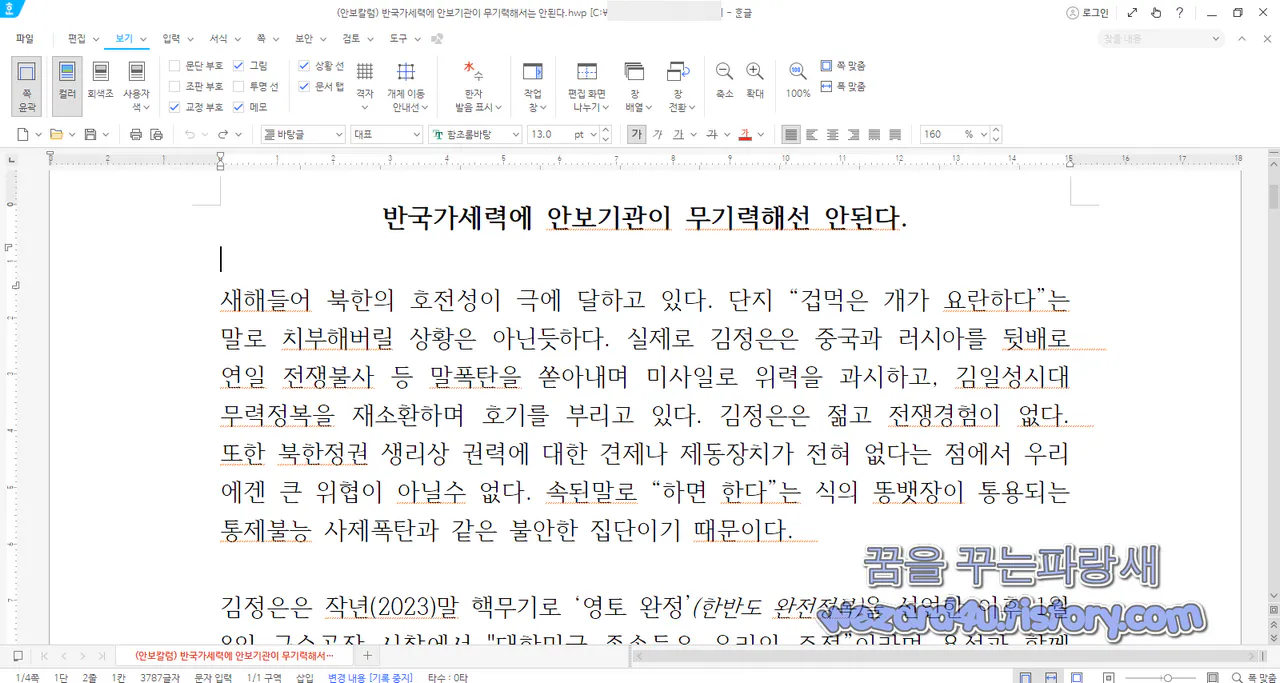Center-align the paragraph
Viewport: 1280px width, 683px height.
coord(833,134)
